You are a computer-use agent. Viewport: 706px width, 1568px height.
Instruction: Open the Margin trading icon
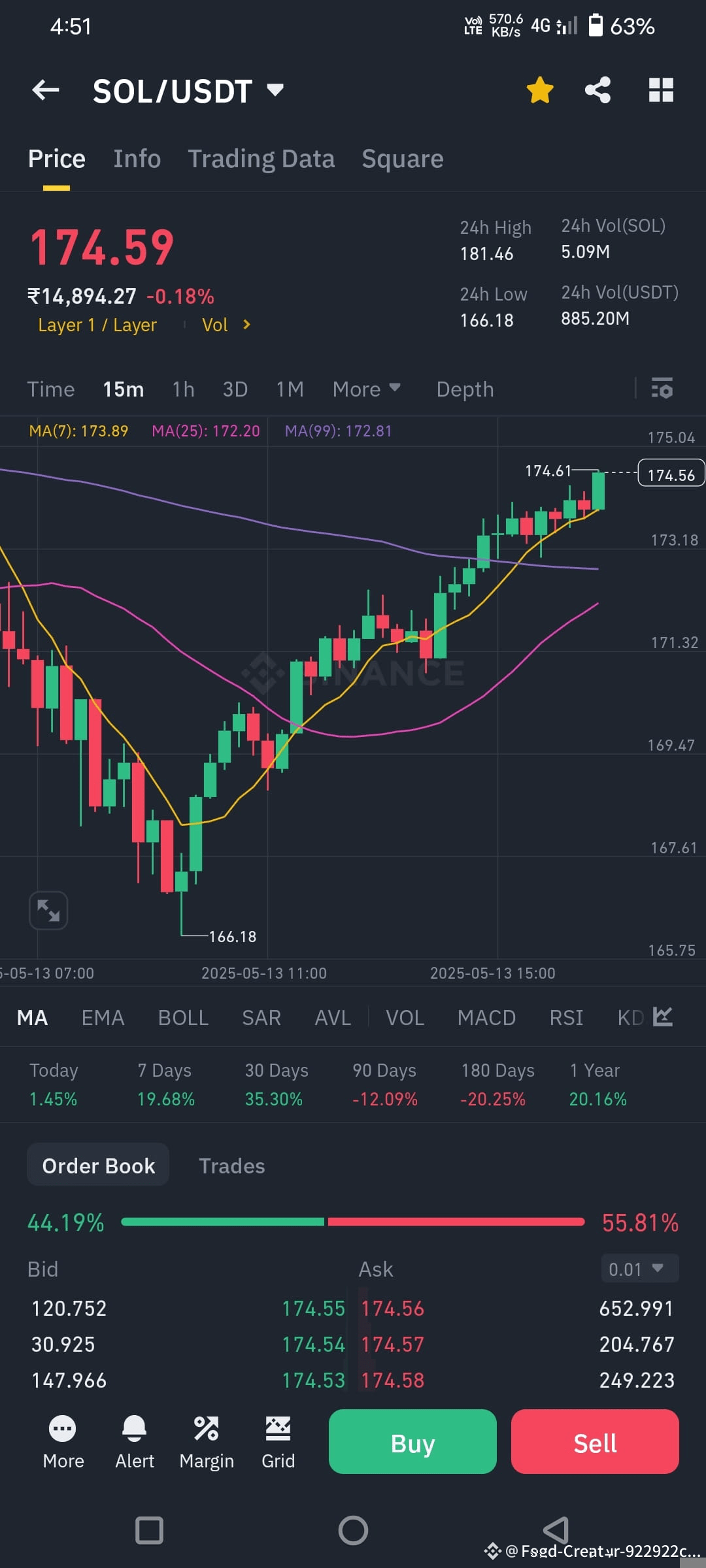pos(207,1443)
